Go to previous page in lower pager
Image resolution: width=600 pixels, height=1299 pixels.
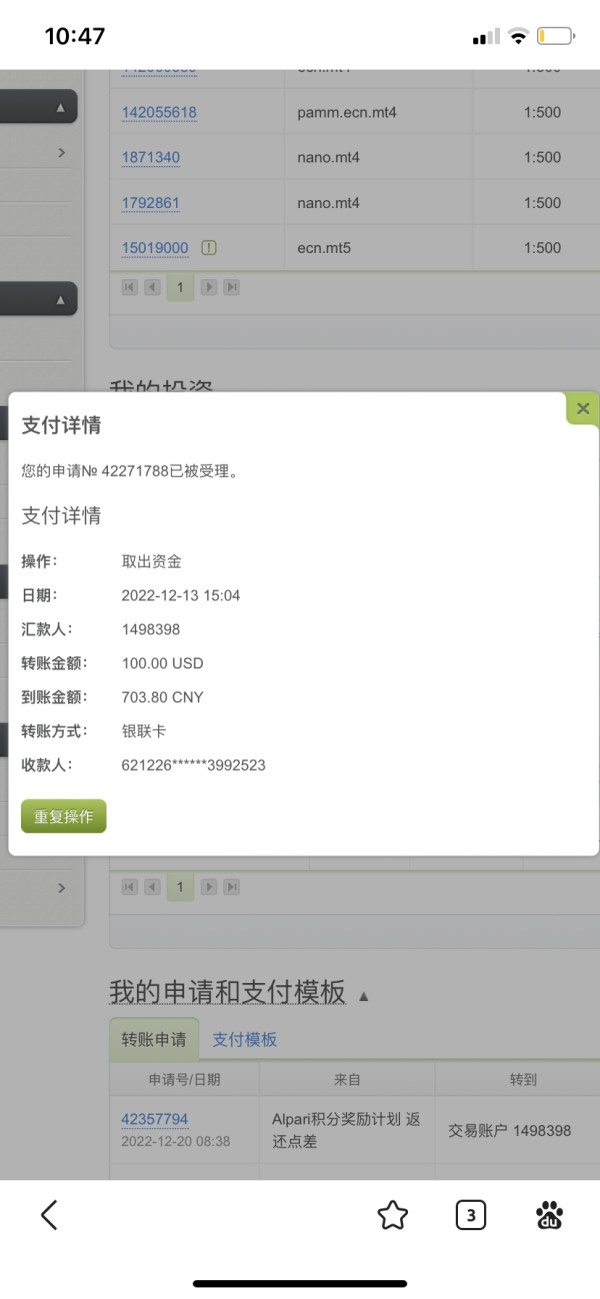click(153, 887)
